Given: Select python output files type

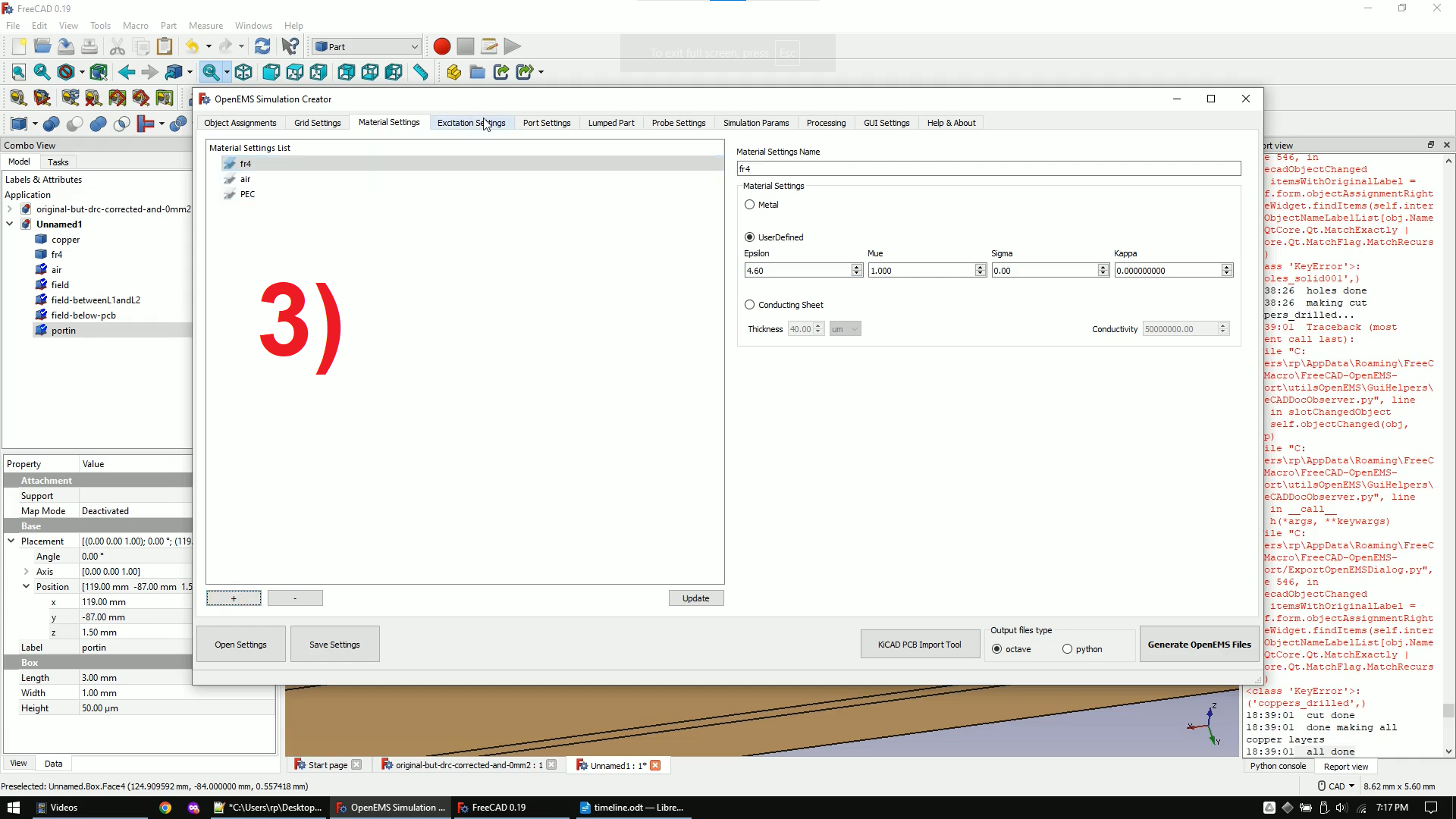Looking at the screenshot, I should (x=1067, y=649).
